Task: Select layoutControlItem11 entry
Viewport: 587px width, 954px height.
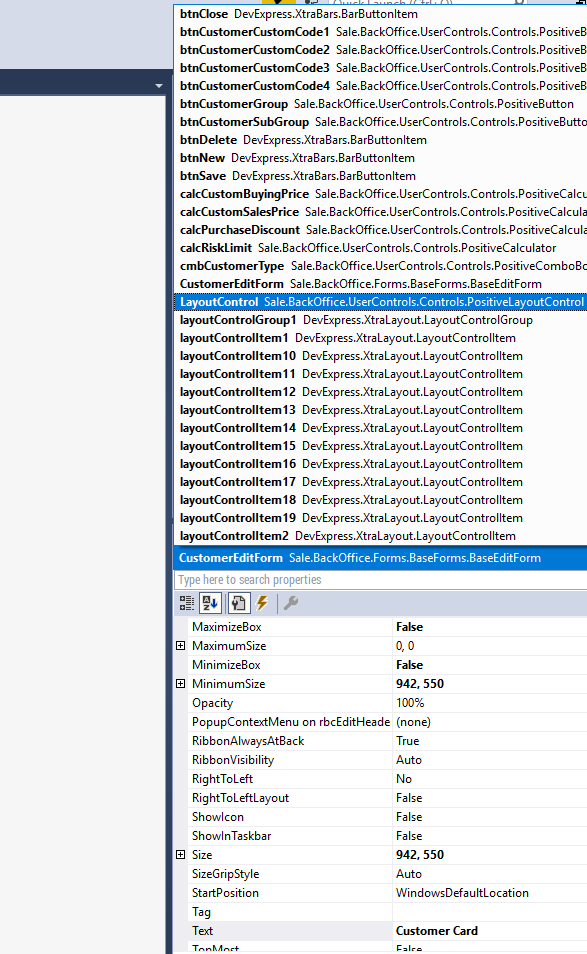Action: pyautogui.click(x=381, y=374)
